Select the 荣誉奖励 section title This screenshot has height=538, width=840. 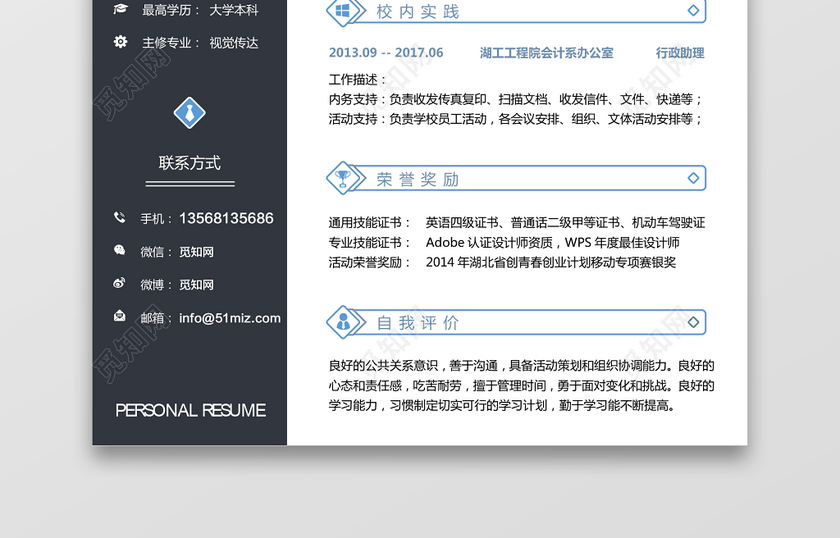click(418, 180)
